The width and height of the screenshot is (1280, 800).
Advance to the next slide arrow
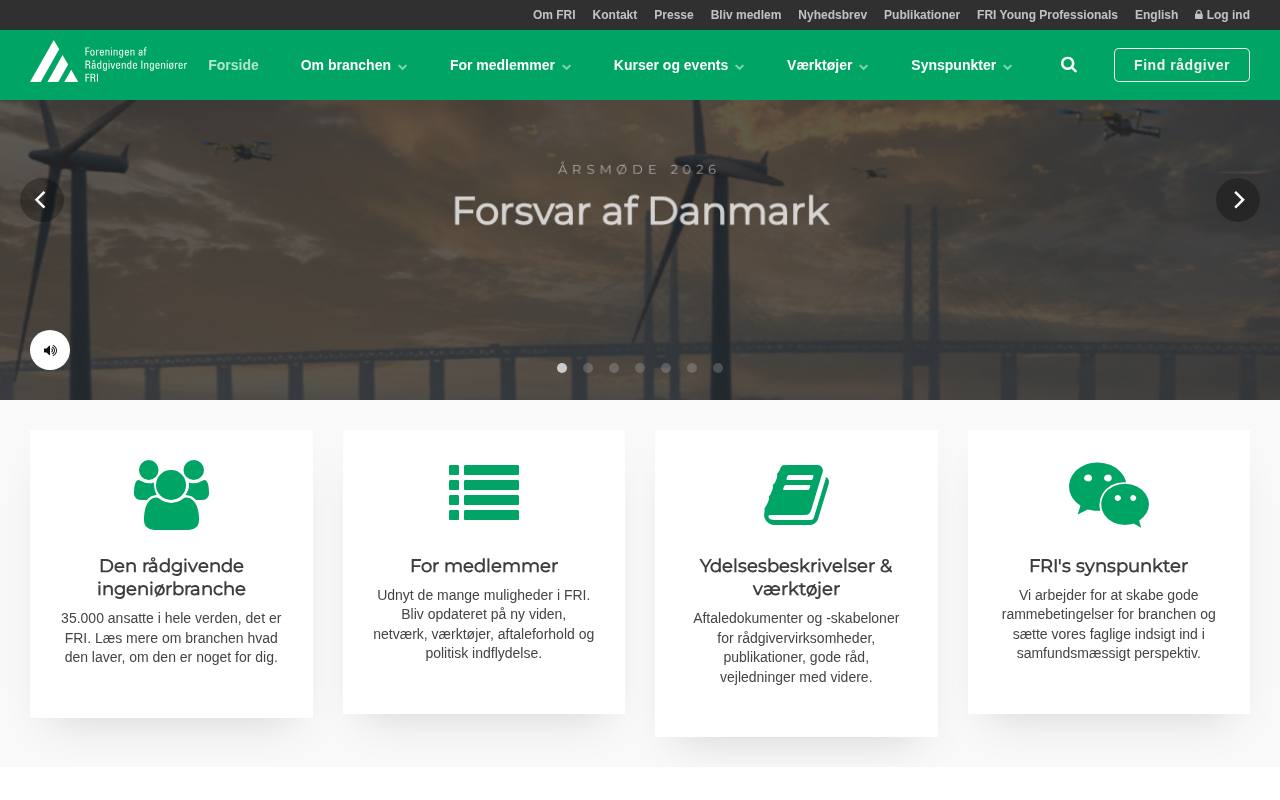click(x=1238, y=200)
